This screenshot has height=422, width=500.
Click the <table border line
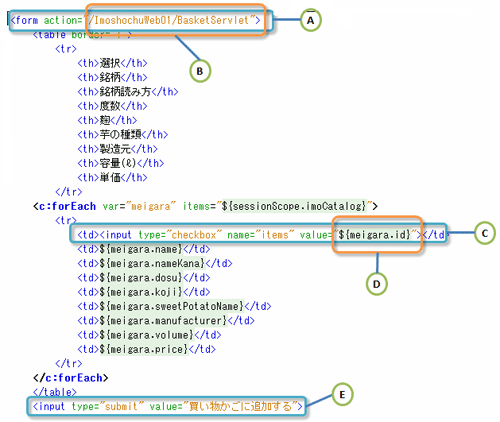click(x=82, y=35)
